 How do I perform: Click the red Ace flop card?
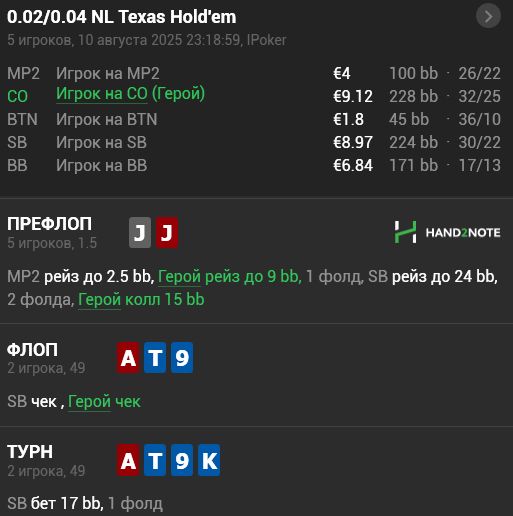(128, 358)
